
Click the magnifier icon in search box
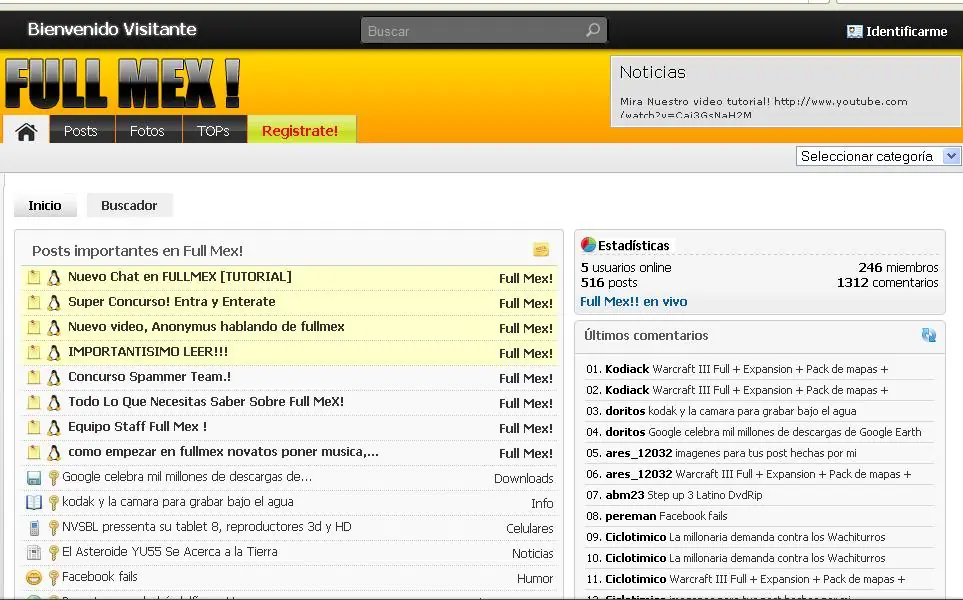593,30
